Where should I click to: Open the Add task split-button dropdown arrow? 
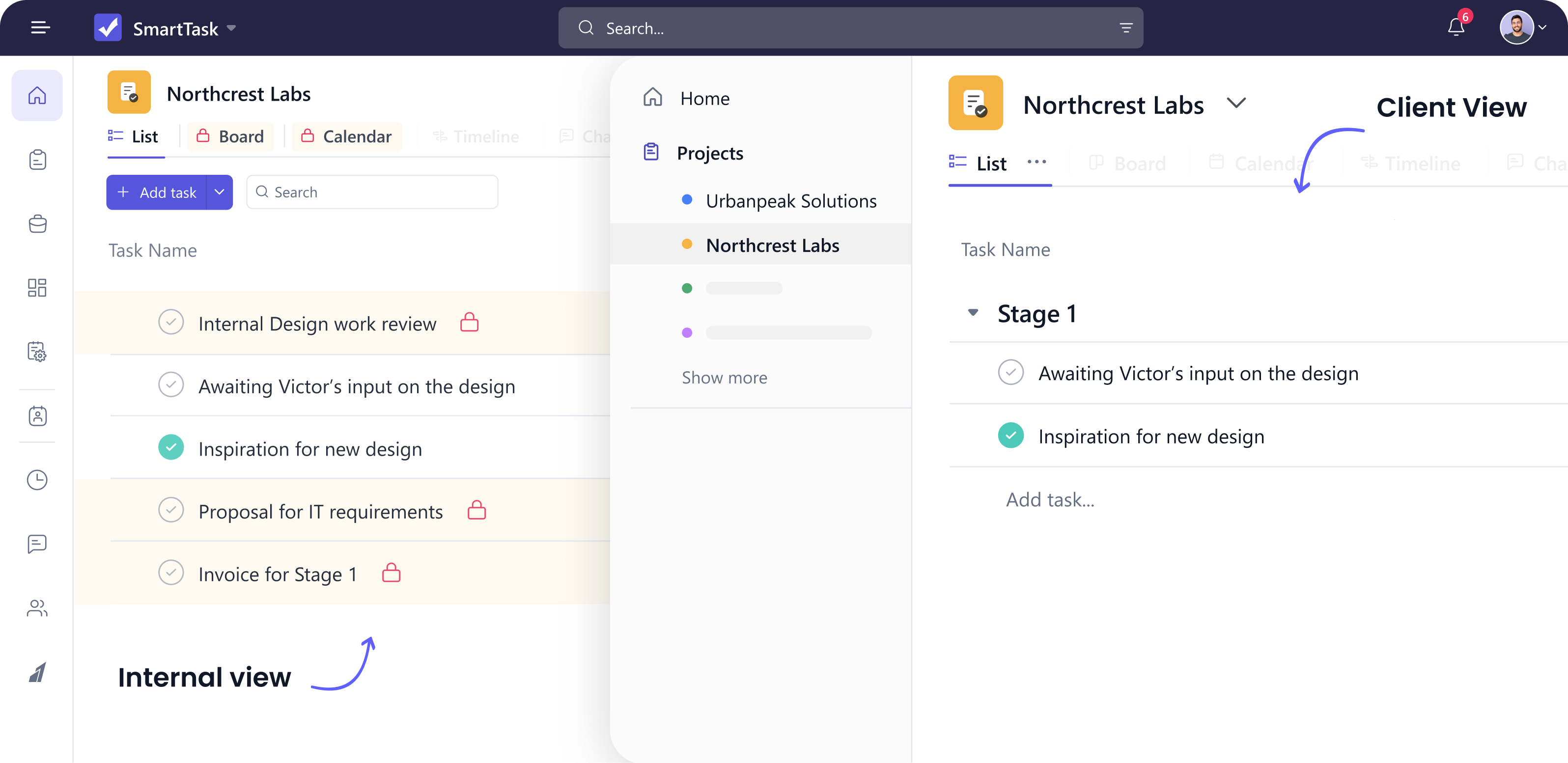219,192
